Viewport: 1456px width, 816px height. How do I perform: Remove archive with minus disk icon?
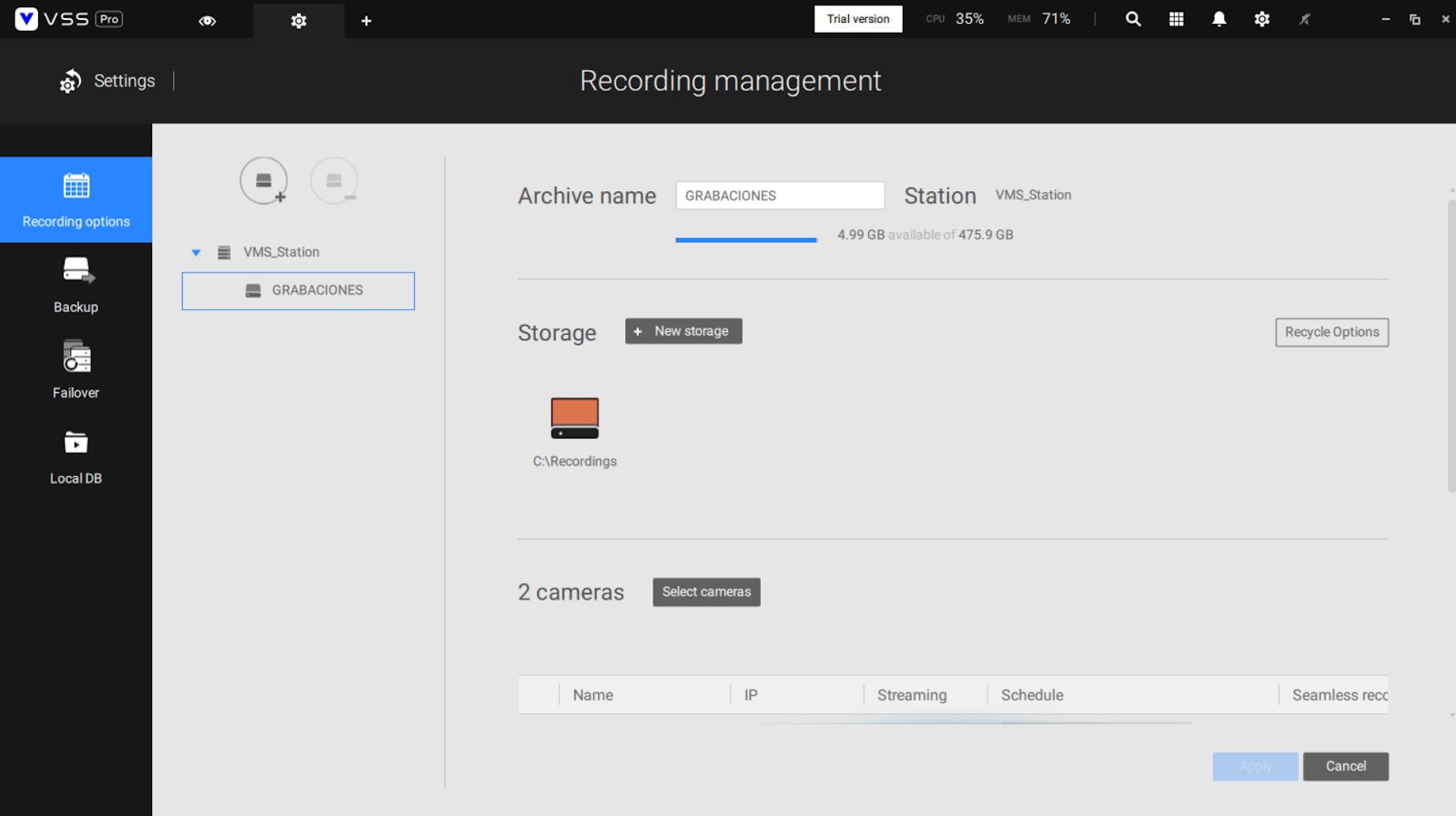tap(334, 180)
